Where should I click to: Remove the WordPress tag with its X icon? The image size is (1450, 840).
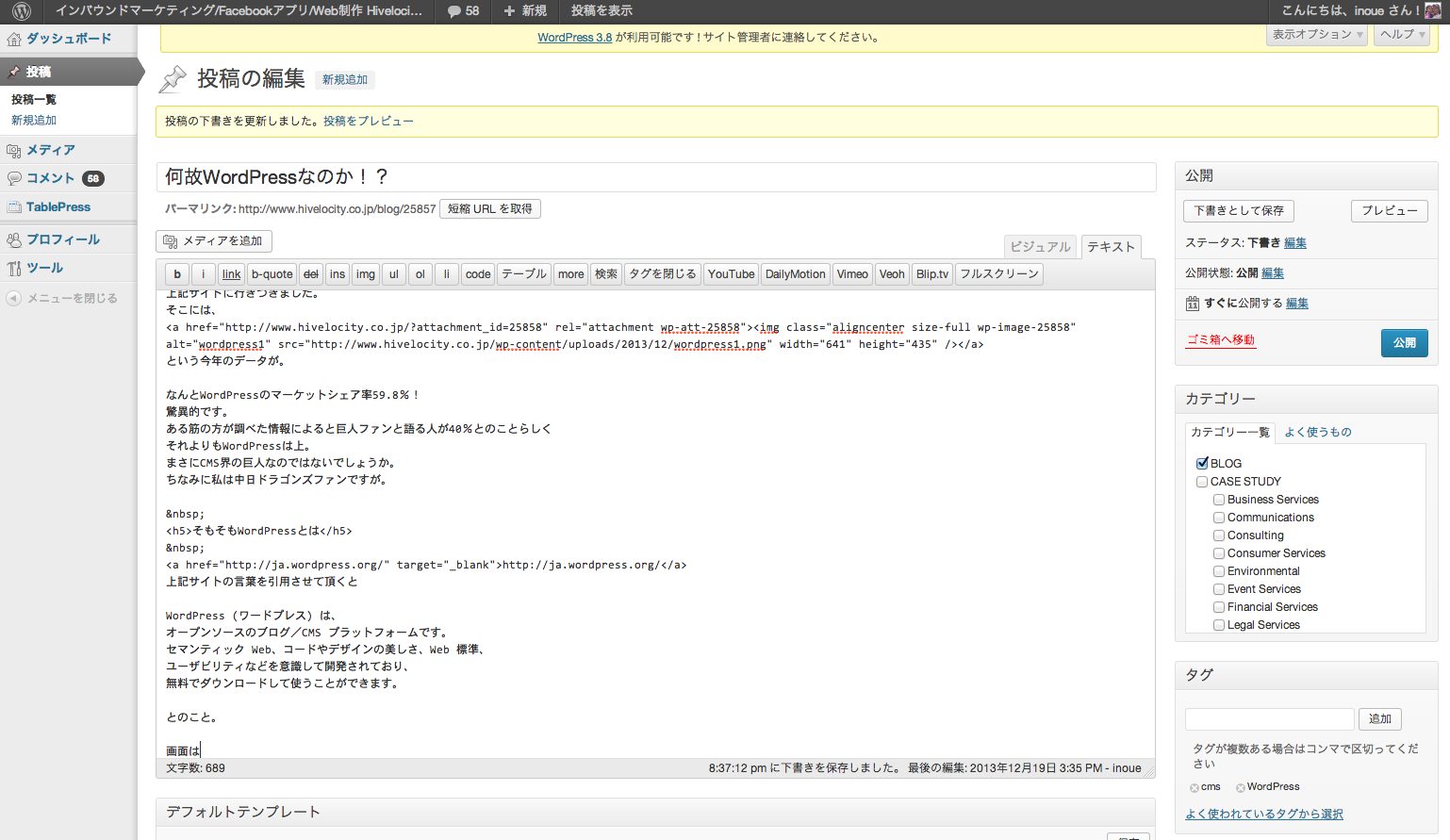[x=1242, y=786]
